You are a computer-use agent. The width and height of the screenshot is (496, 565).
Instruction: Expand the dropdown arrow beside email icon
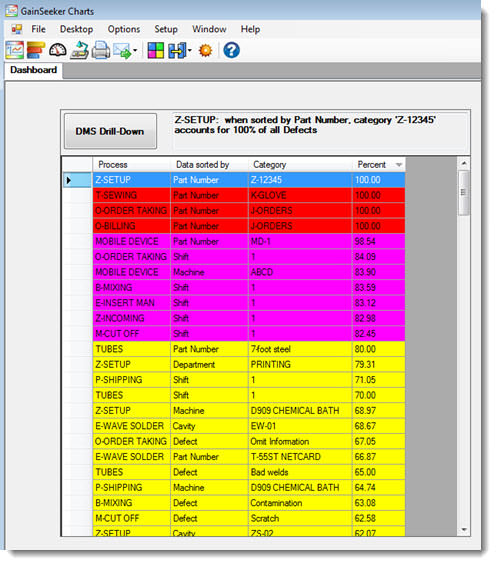tap(135, 51)
